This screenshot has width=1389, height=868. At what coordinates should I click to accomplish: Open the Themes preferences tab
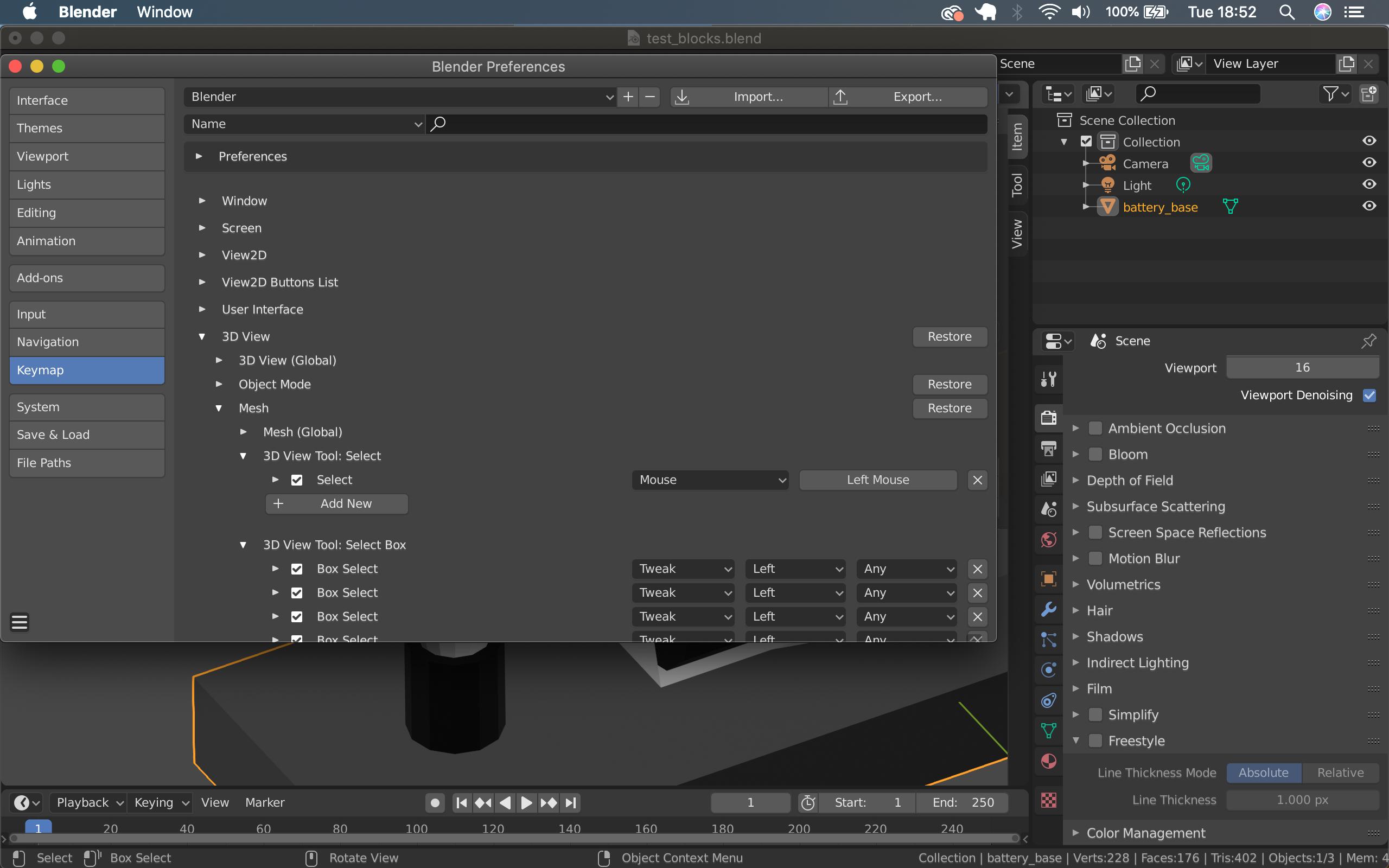pyautogui.click(x=87, y=128)
